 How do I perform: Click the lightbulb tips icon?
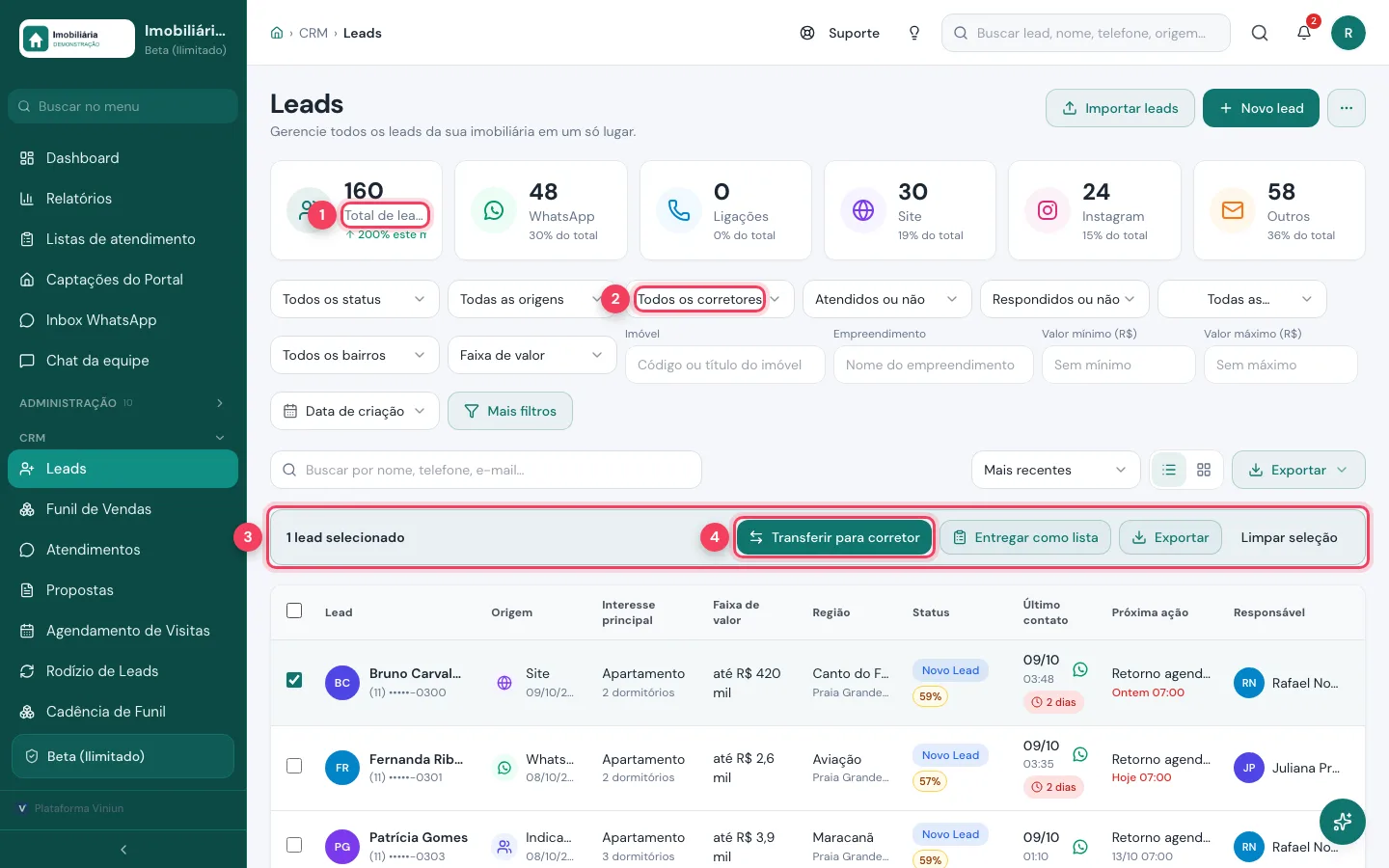[x=914, y=33]
